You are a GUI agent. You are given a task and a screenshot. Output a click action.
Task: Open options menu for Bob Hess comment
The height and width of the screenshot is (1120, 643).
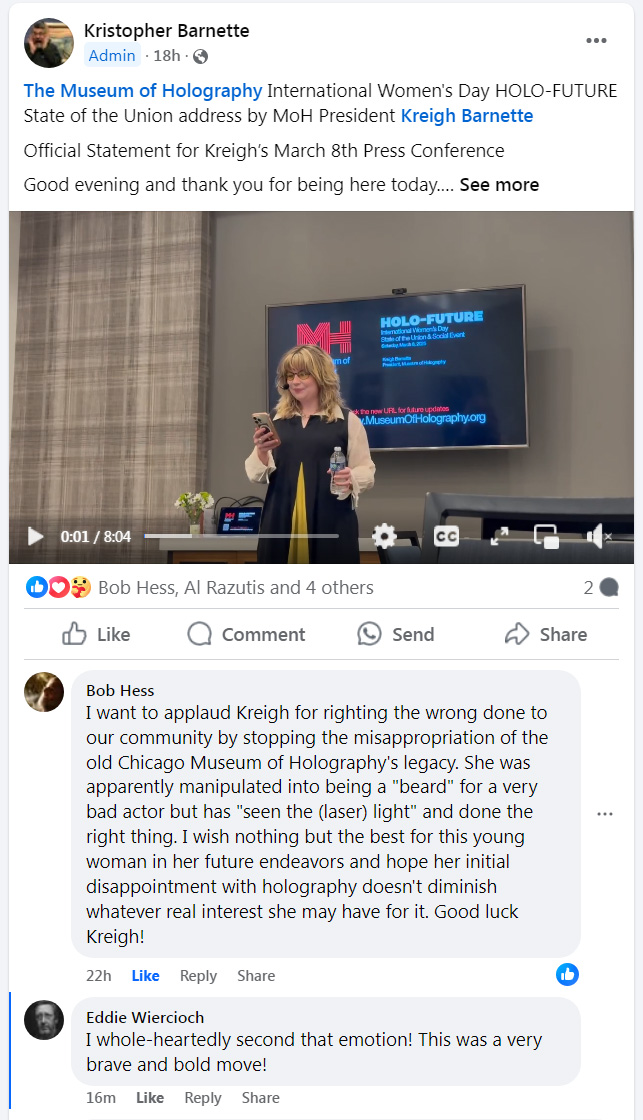pyautogui.click(x=604, y=814)
